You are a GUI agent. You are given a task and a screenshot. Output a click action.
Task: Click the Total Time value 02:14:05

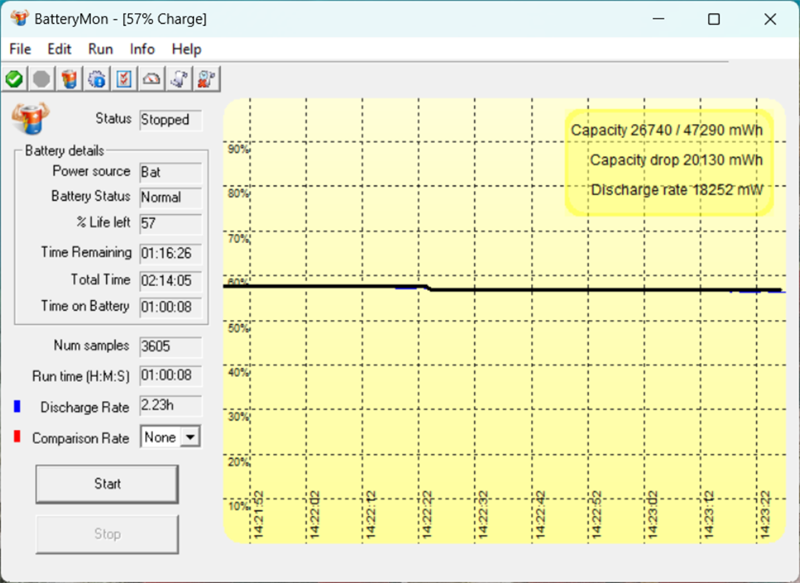pyautogui.click(x=170, y=281)
